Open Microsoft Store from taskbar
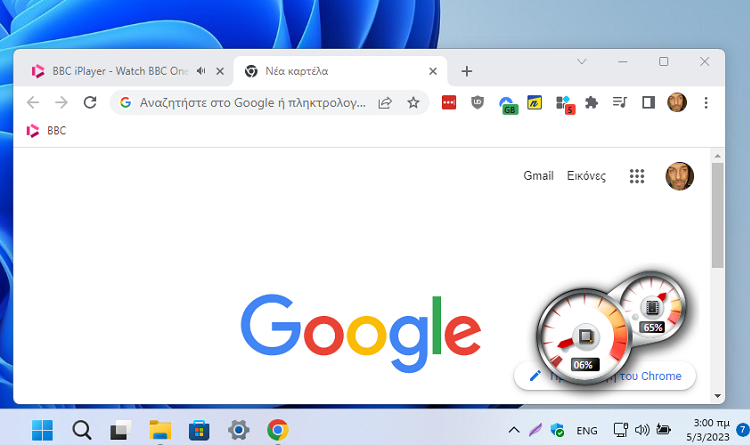 click(199, 430)
